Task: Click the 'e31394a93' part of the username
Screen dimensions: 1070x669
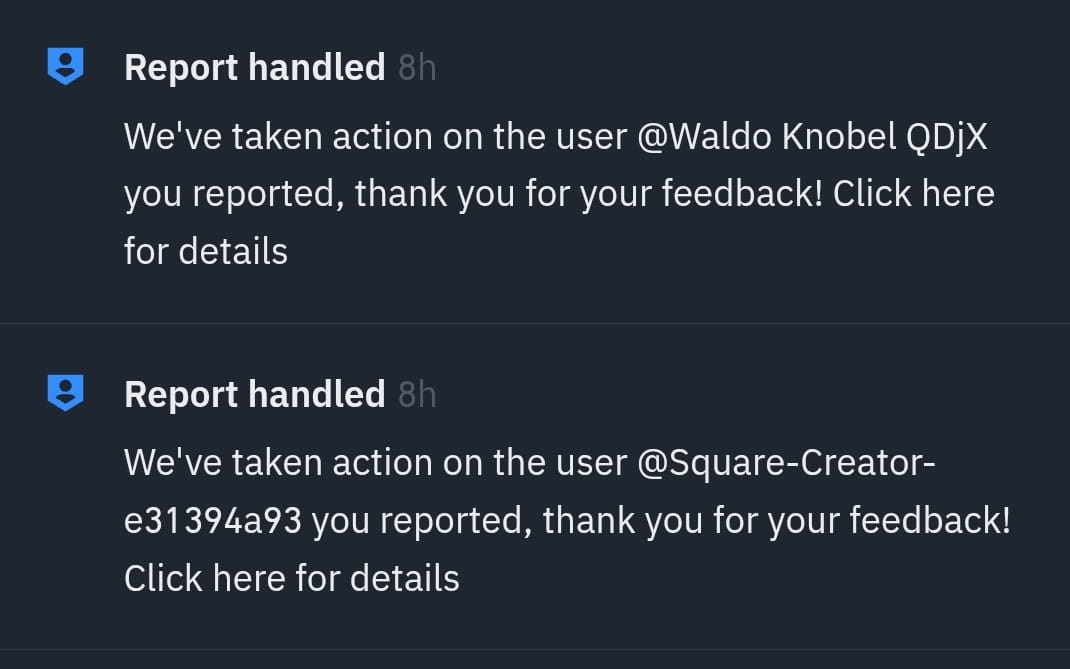Action: pyautogui.click(x=213, y=521)
